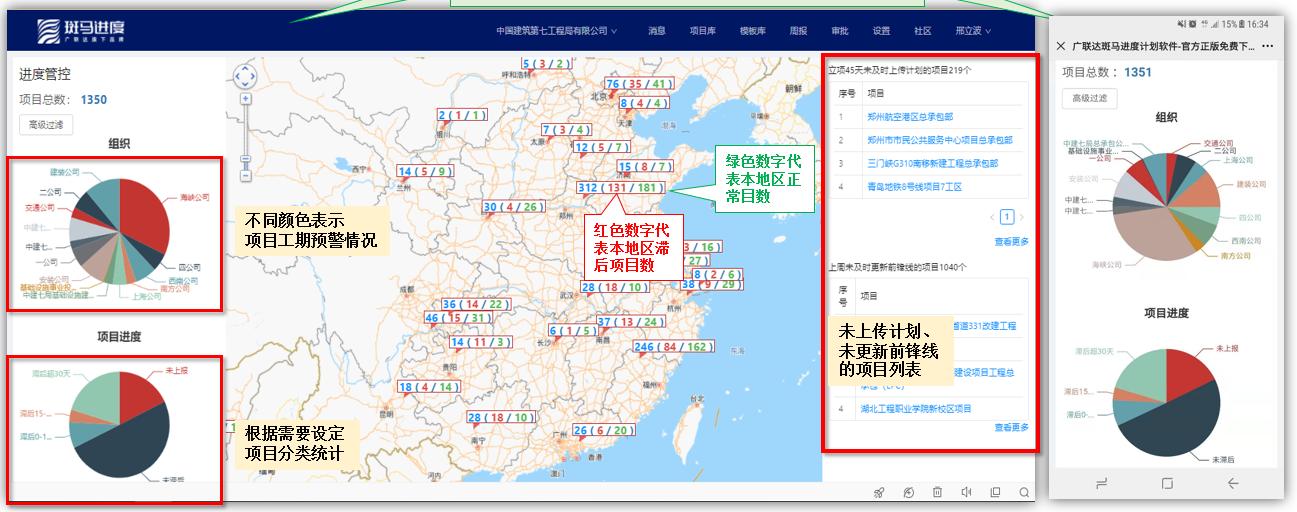Click the map zoom-out minus button
The image size is (1297, 512).
coord(245,176)
